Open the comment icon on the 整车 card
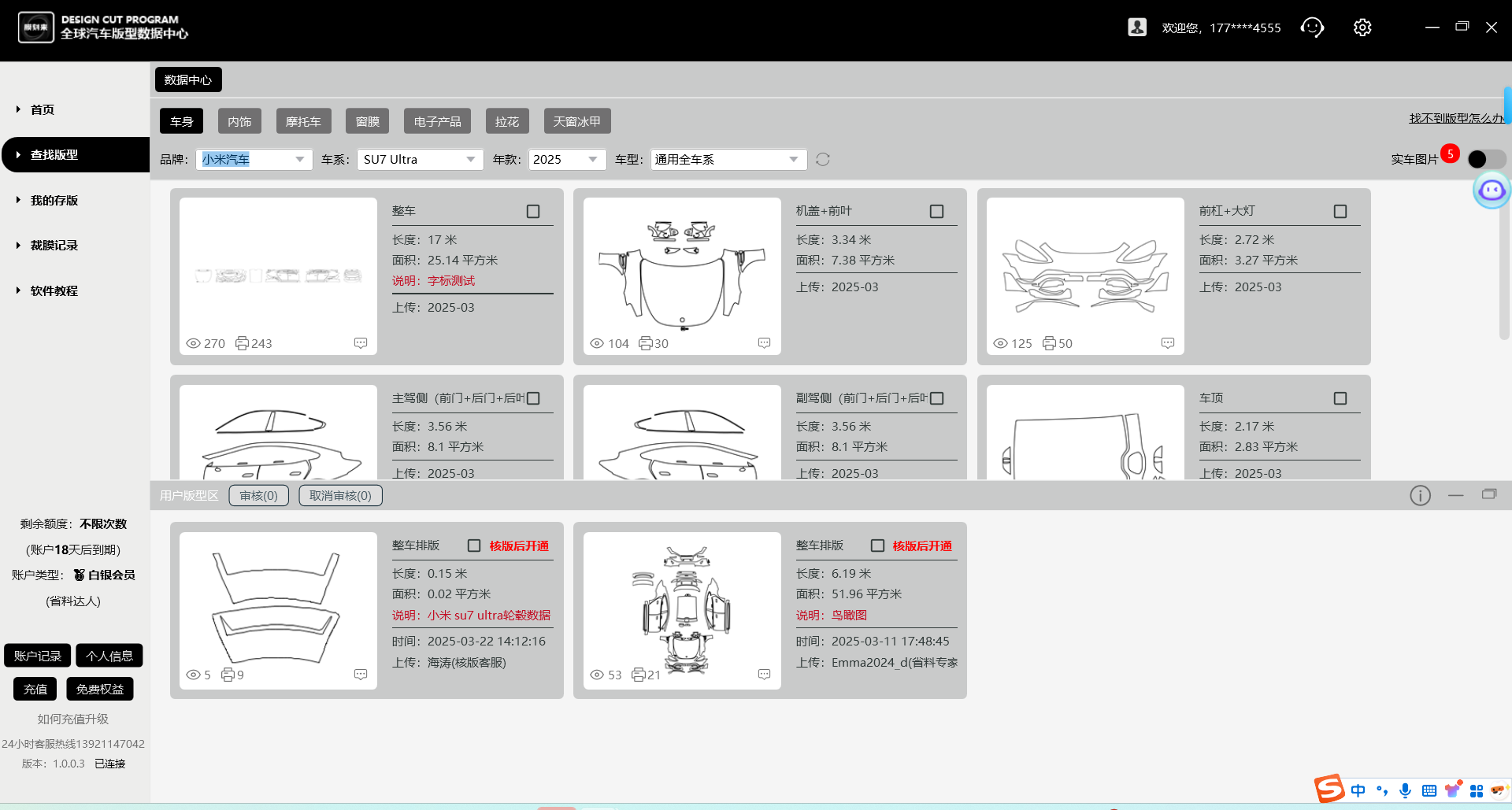Image resolution: width=1512 pixels, height=810 pixels. coord(361,342)
